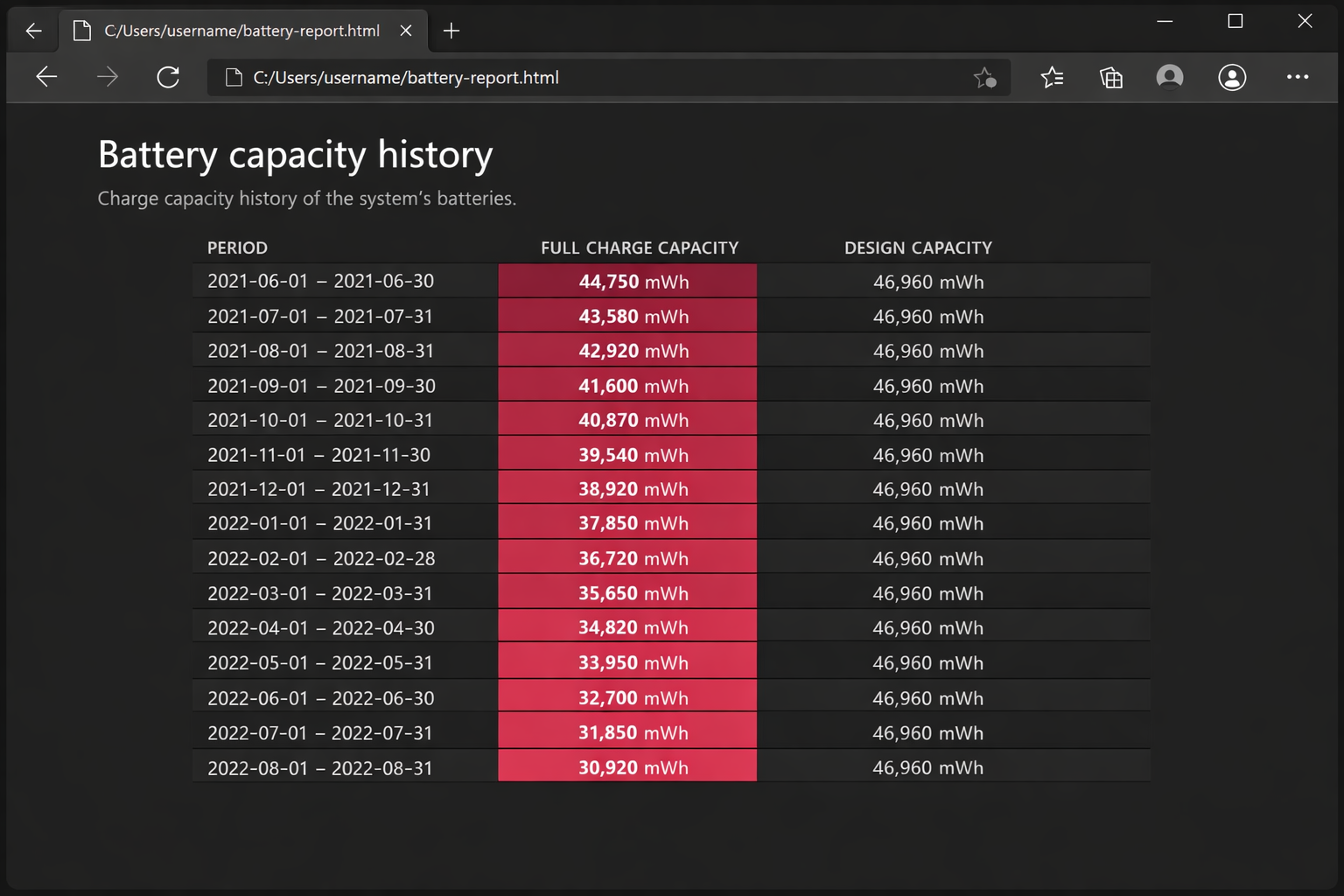Click the 2021-06 design capacity value
Image resolution: width=1344 pixels, height=896 pixels.
click(x=928, y=281)
